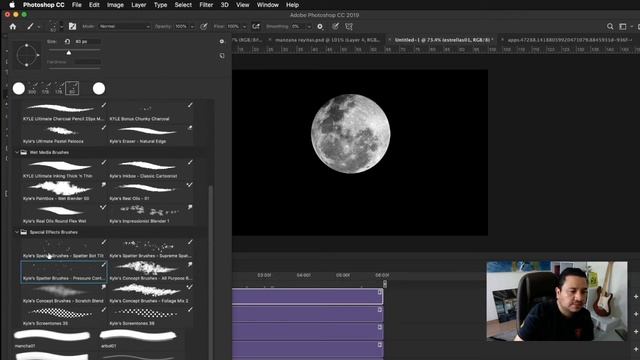The image size is (640, 360).
Task: Select the arbol01 brush
Action: (x=138, y=339)
